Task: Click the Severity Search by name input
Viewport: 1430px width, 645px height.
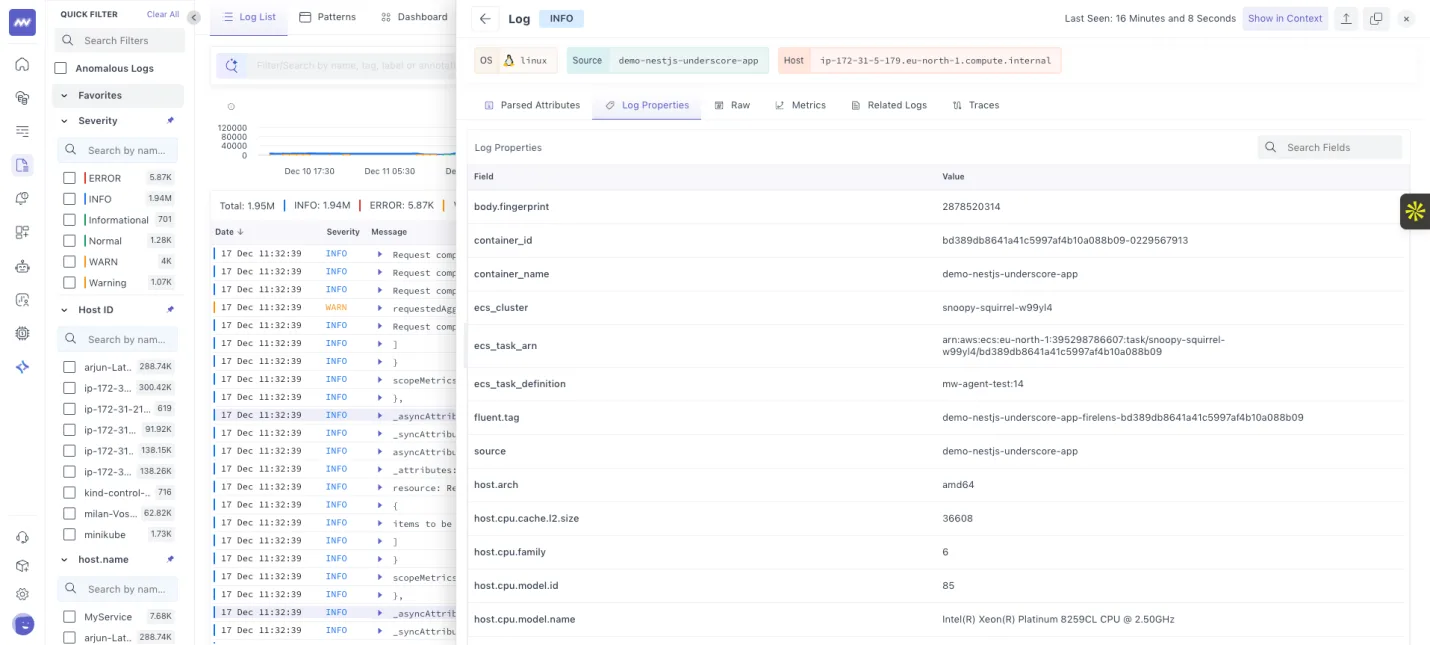Action: [118, 150]
